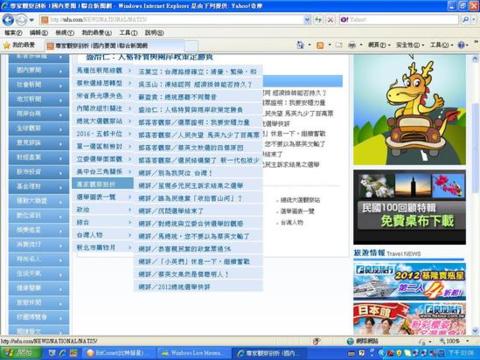The image size is (480, 360).
Task: Open the search provider dropdown arrow
Action: coord(473,20)
